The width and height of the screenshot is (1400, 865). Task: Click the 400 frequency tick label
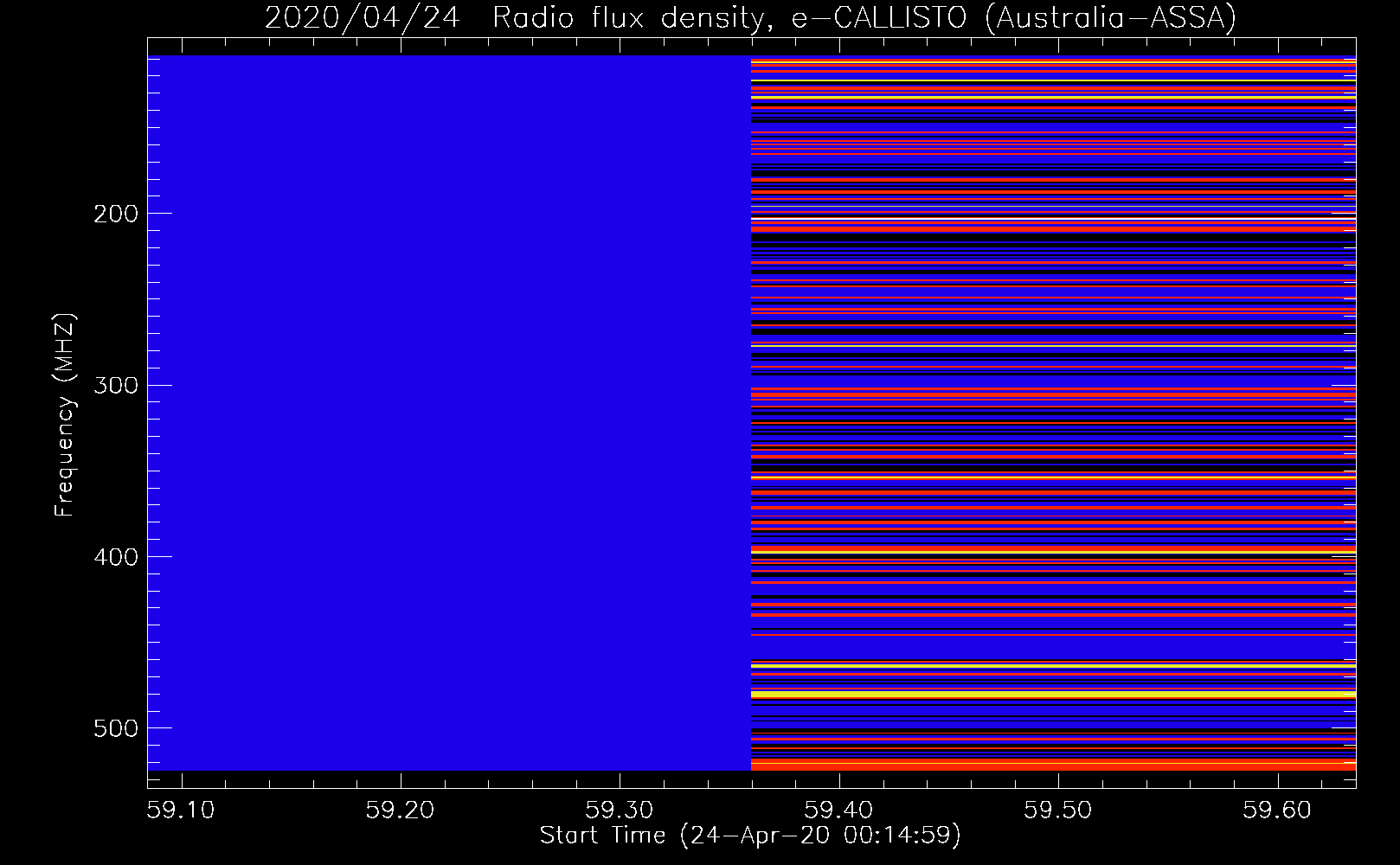pos(116,557)
